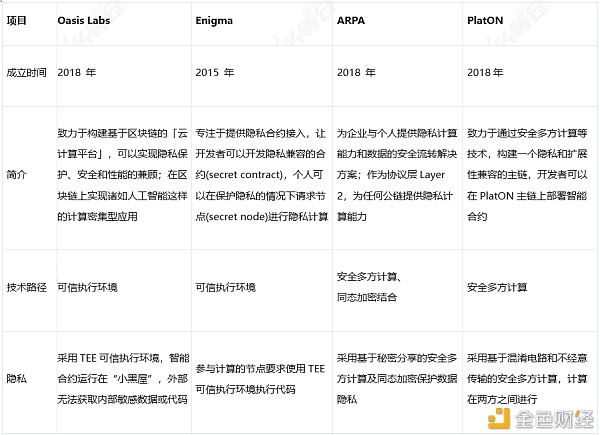This screenshot has height=435, width=600.
Task: Click PlatON intro about 安全多方计算等技术
Action: point(527,175)
